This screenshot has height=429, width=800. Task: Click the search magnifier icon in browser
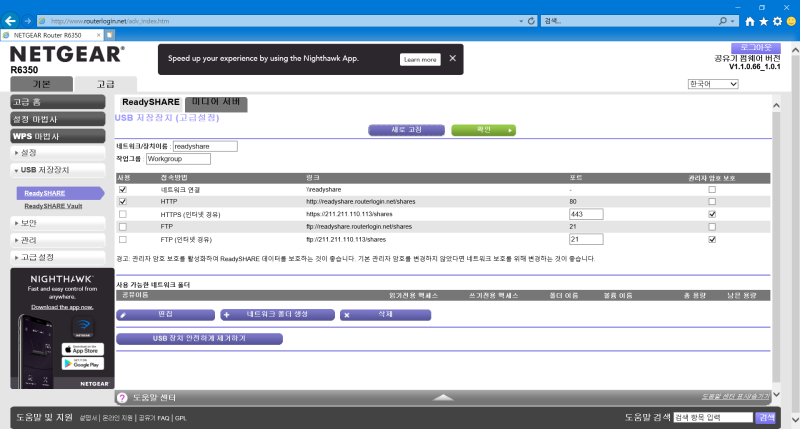(x=722, y=21)
